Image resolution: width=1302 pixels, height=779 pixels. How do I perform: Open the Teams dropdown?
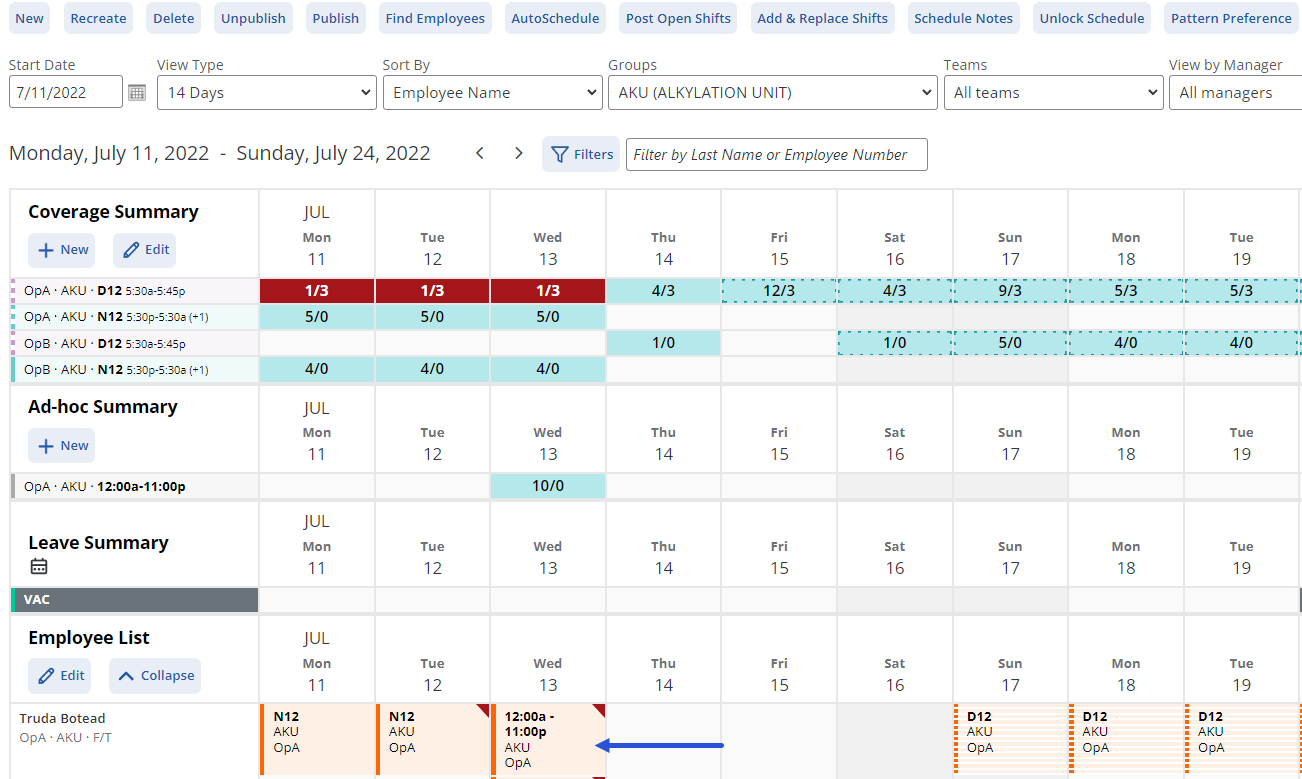click(x=1052, y=93)
